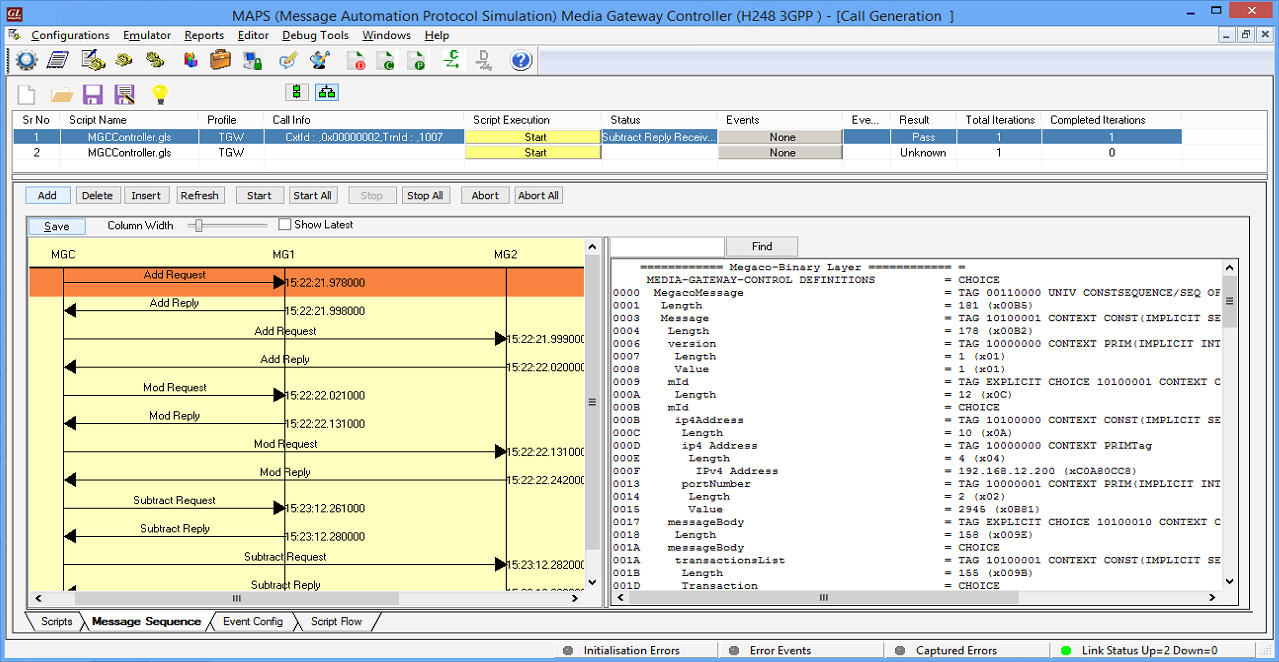
Task: Click the document icon with red D
Action: point(356,60)
